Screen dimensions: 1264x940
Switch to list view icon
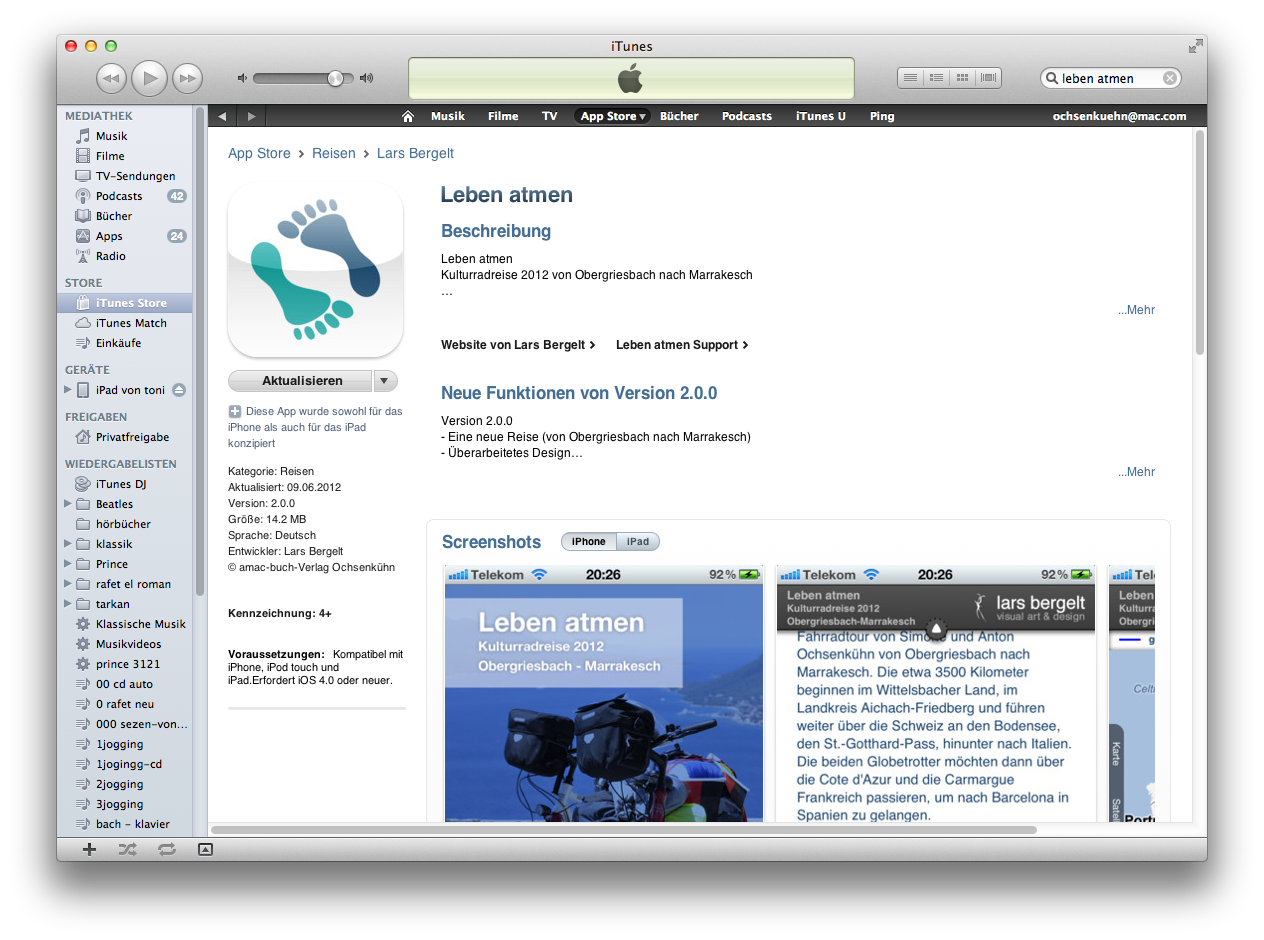click(910, 78)
